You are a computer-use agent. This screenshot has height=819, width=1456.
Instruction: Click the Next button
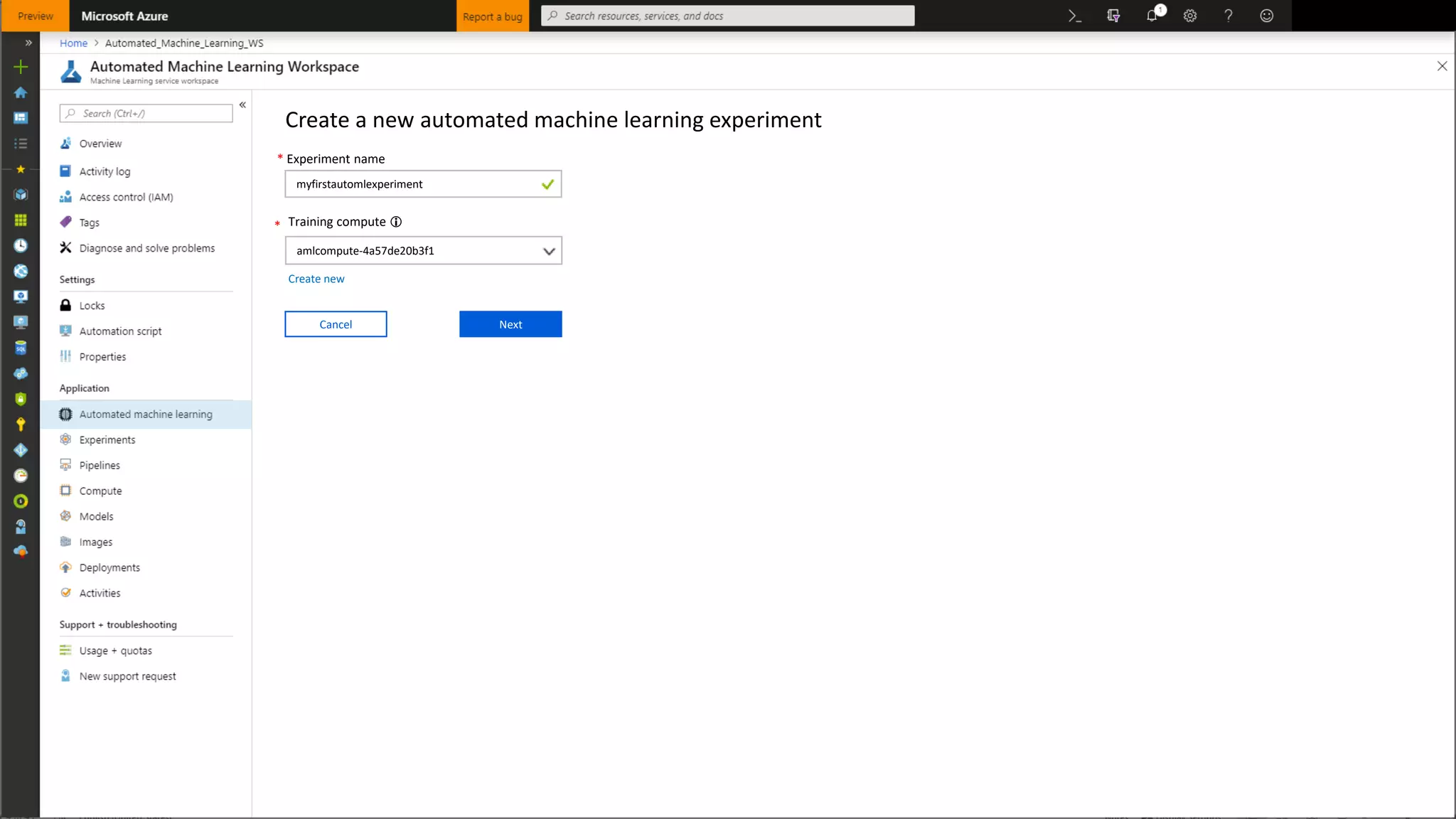pos(510,324)
